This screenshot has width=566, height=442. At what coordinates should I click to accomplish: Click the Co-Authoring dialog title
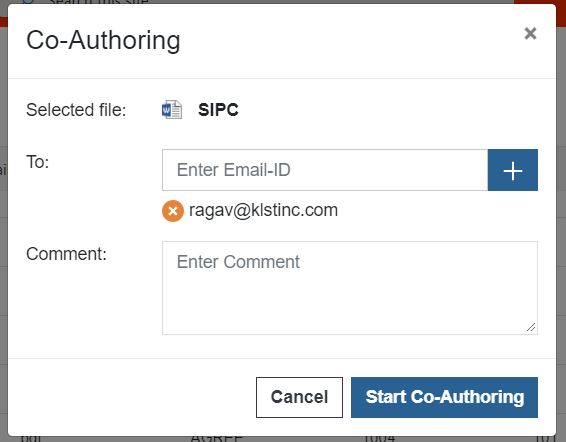click(x=103, y=40)
